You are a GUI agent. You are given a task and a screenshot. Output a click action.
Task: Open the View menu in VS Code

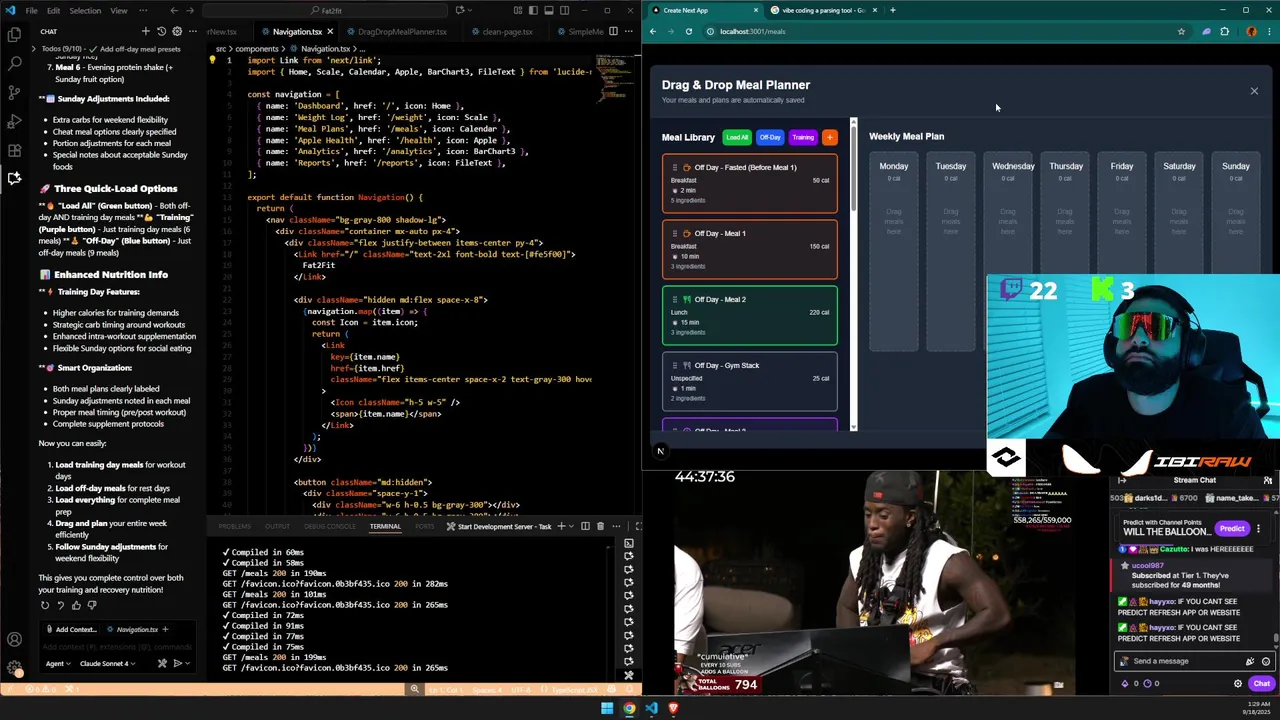[x=118, y=10]
